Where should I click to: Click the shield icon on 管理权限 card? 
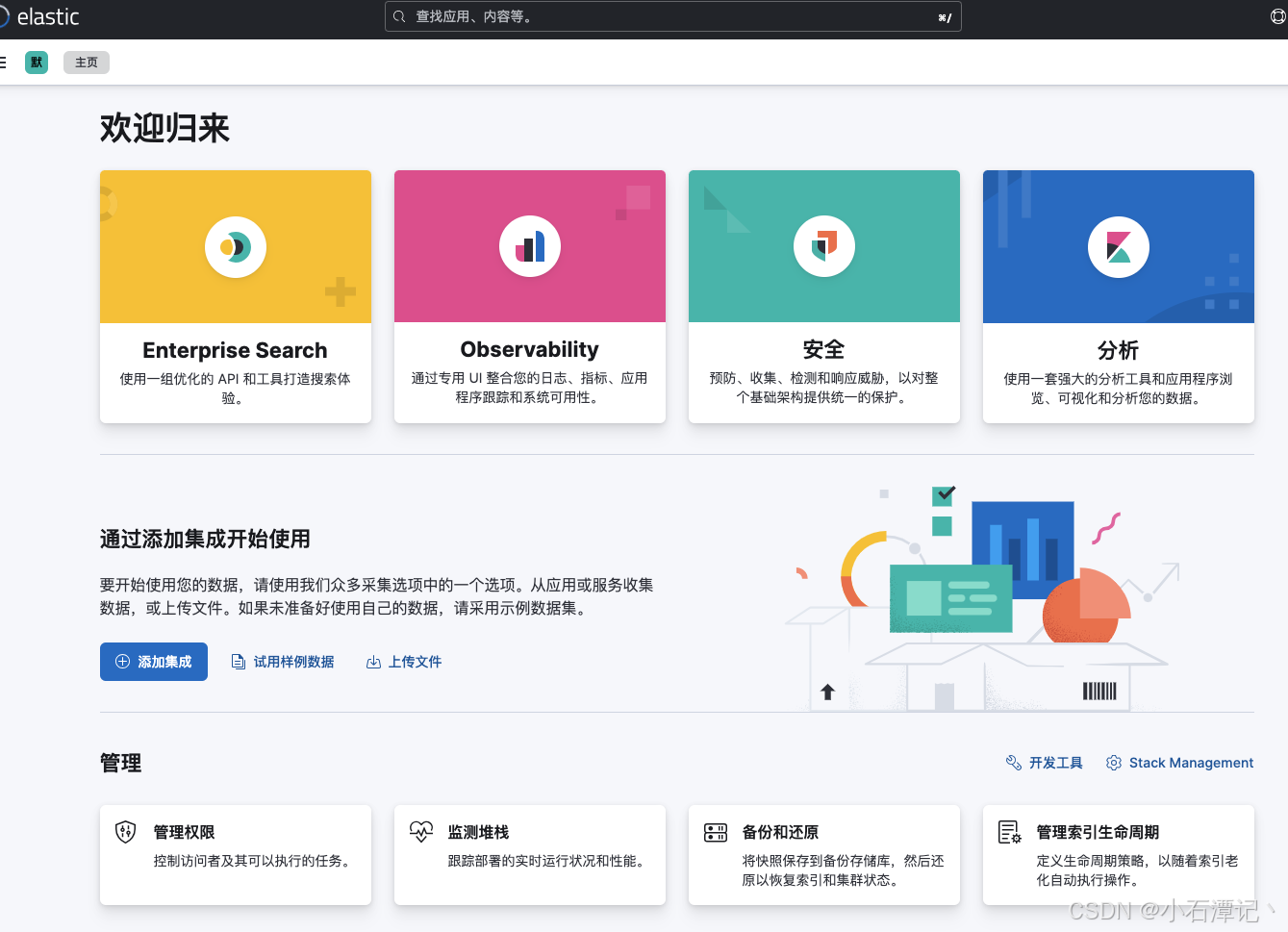point(126,832)
